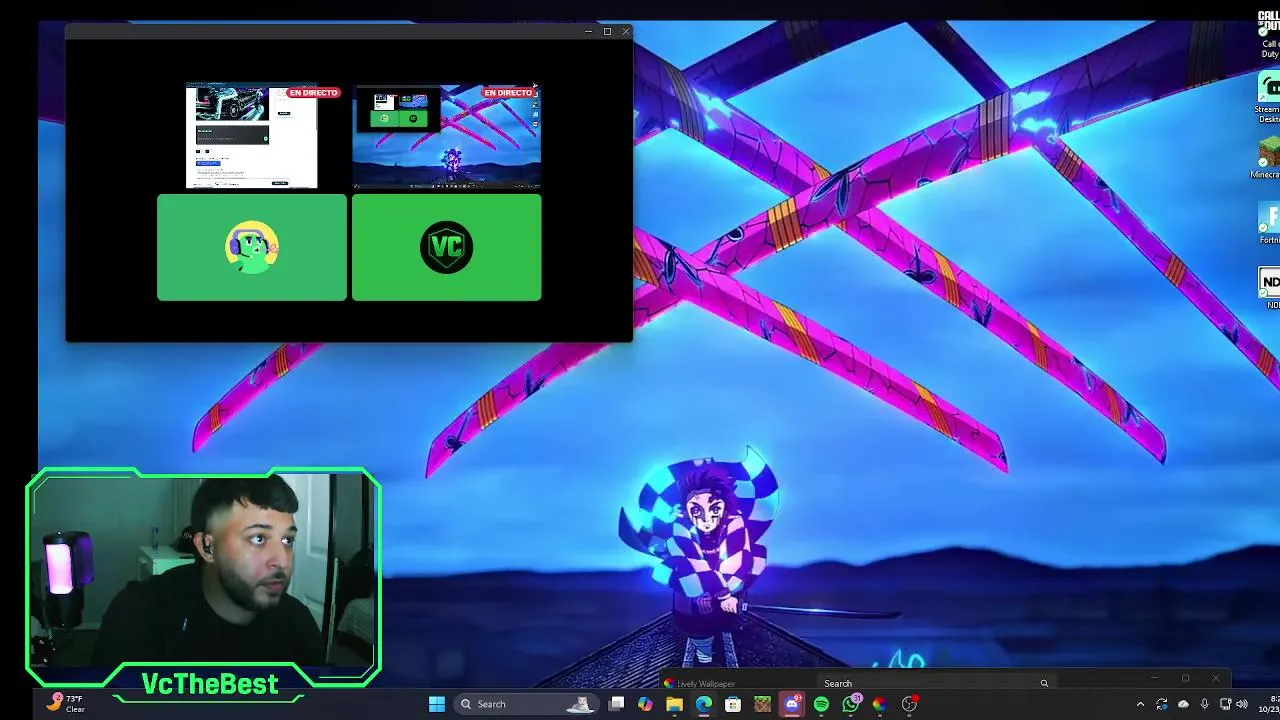Select the right live desktop stream thumbnail

click(446, 136)
